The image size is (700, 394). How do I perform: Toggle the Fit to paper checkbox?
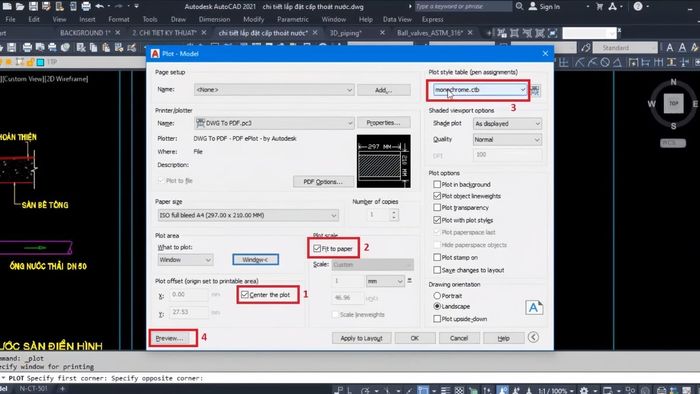tap(317, 249)
